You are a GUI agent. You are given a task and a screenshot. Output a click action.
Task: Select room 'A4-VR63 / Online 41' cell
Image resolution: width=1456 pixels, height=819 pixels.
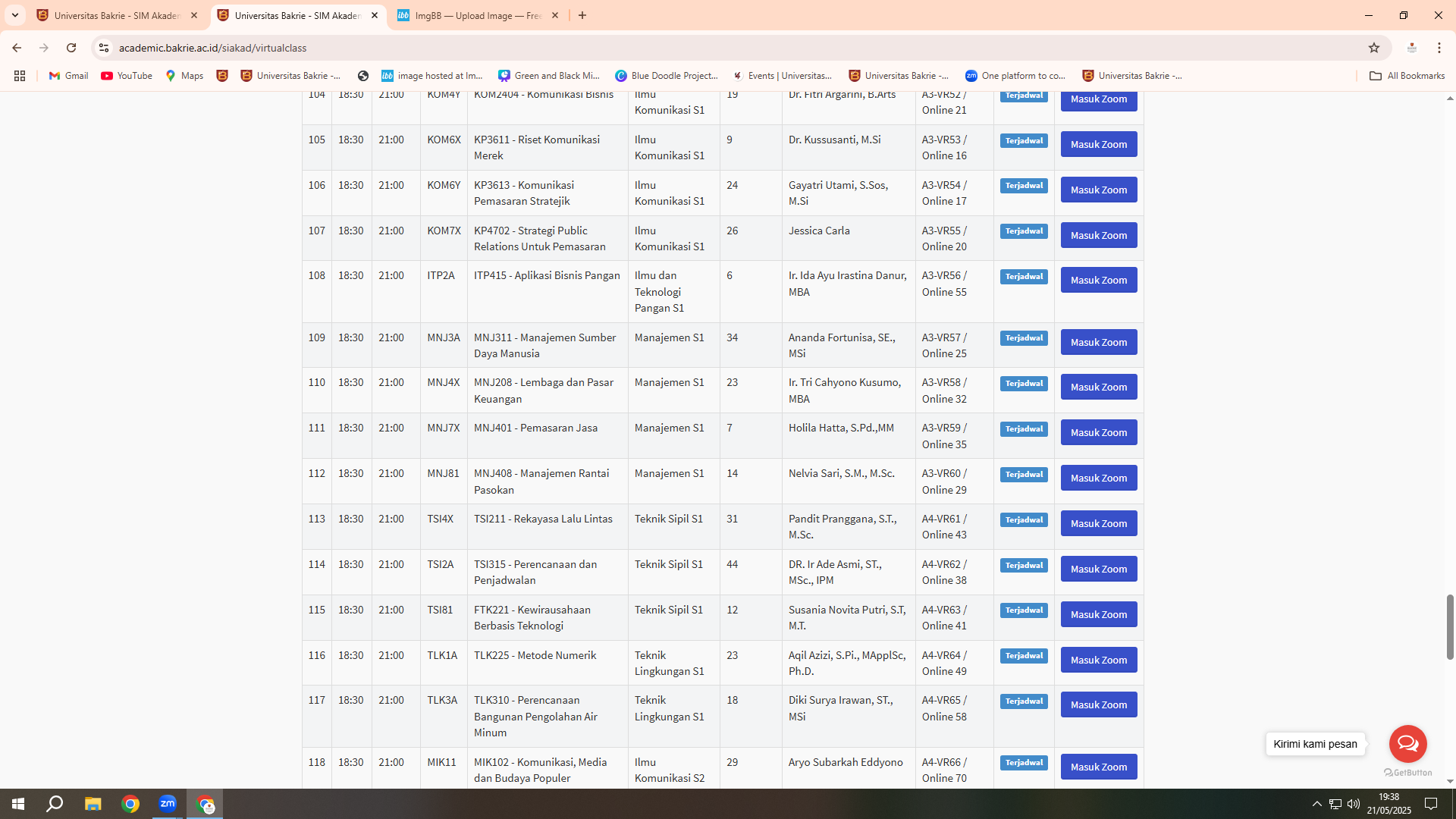coord(954,617)
